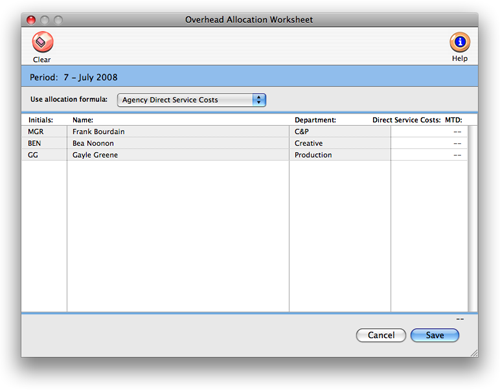Click the name Gayle Greene
The height and width of the screenshot is (390, 500).
(x=95, y=155)
